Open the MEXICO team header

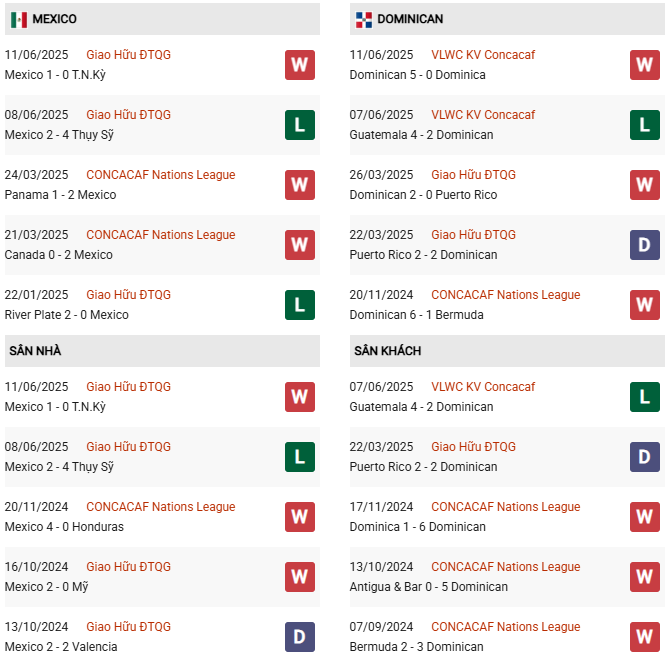click(54, 19)
